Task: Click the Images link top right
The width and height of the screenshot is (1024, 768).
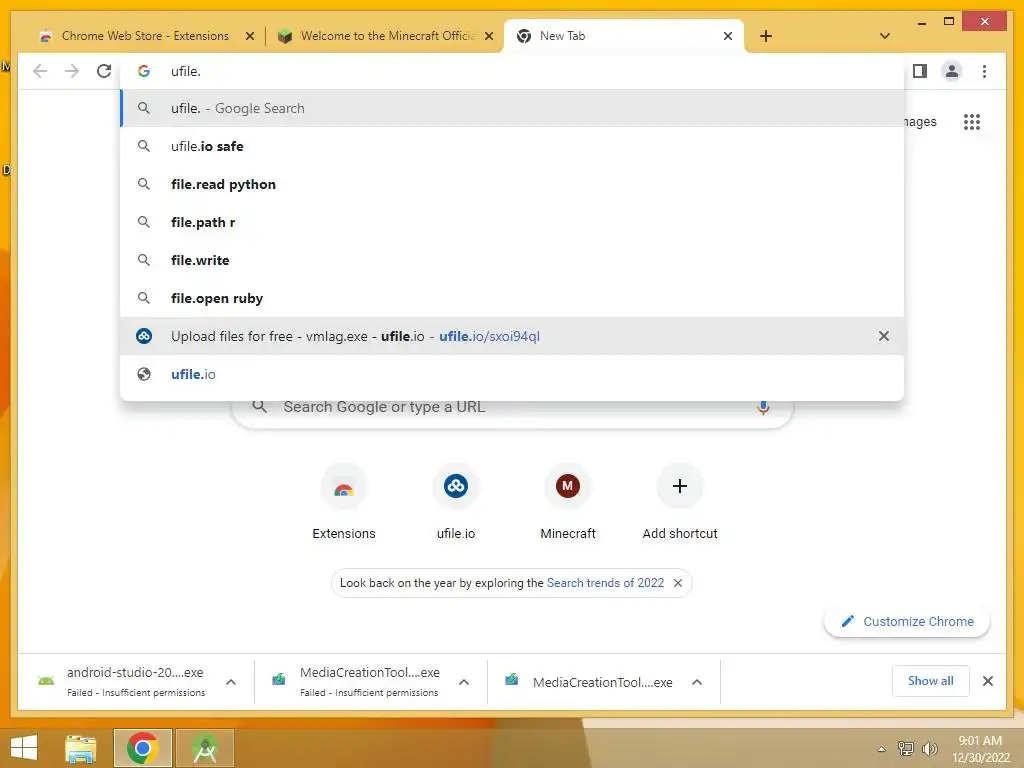Action: pyautogui.click(x=920, y=121)
